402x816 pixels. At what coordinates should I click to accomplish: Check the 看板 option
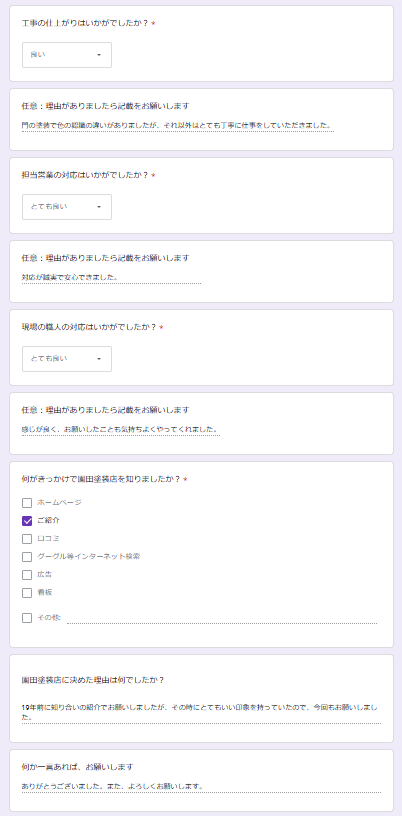pos(27,593)
